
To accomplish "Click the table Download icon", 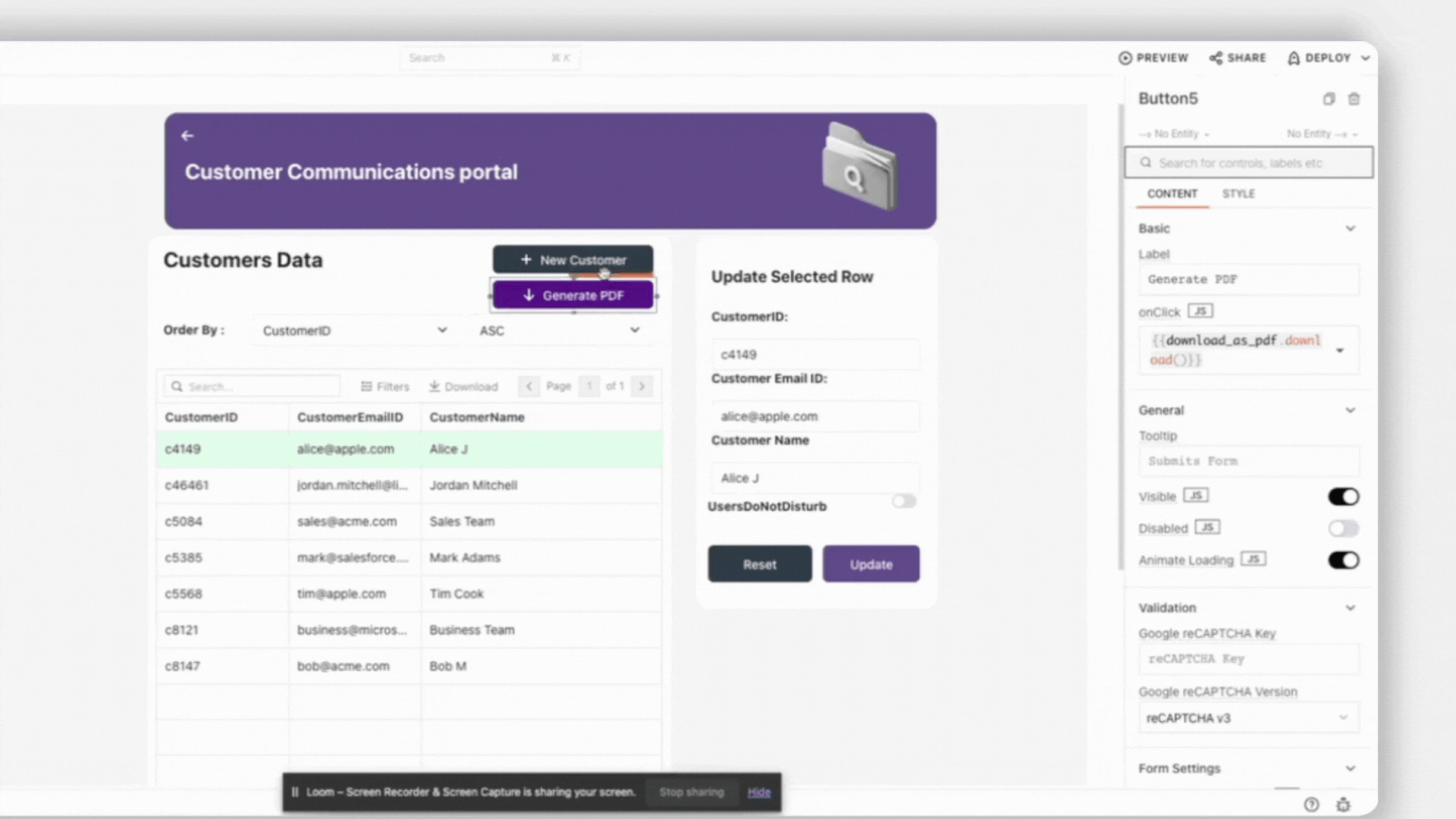I will (435, 386).
